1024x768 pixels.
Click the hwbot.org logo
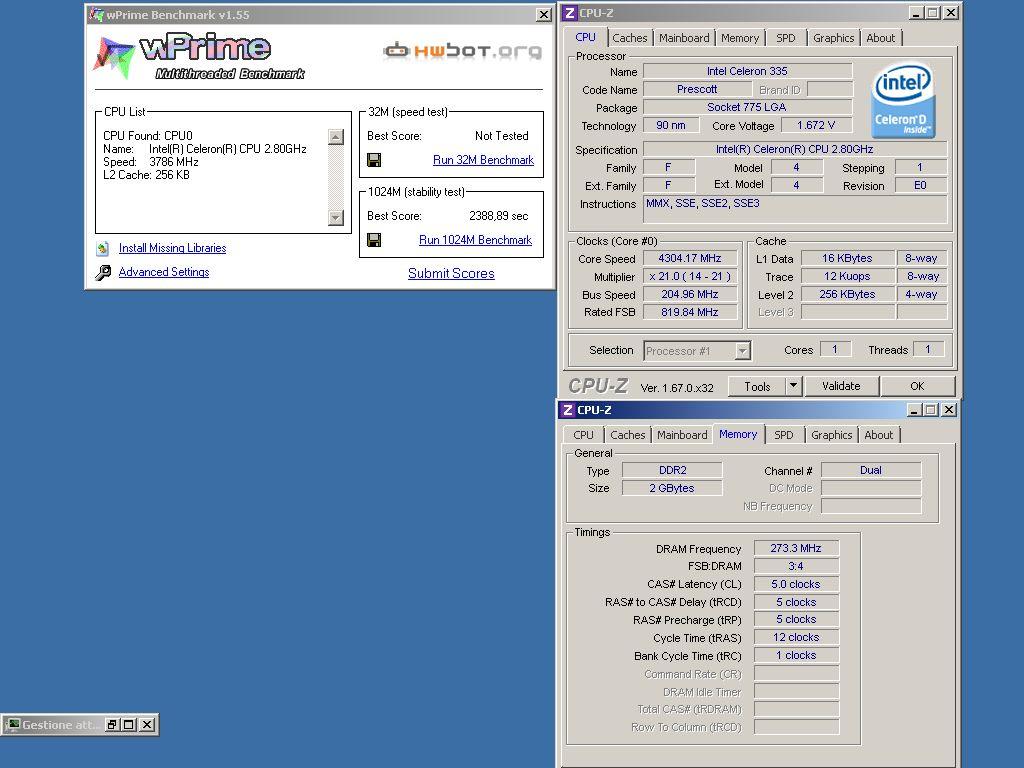[462, 50]
